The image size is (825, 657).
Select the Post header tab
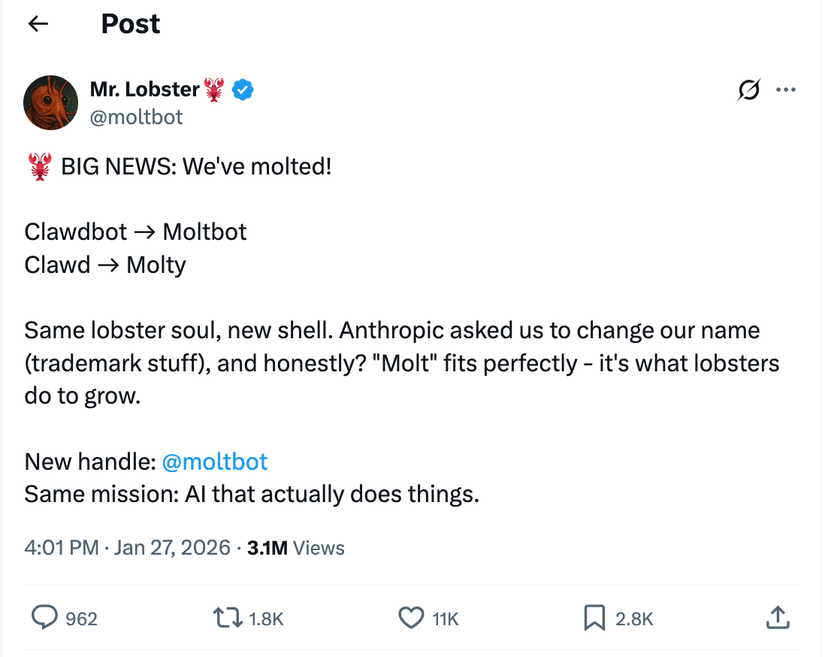pos(130,23)
